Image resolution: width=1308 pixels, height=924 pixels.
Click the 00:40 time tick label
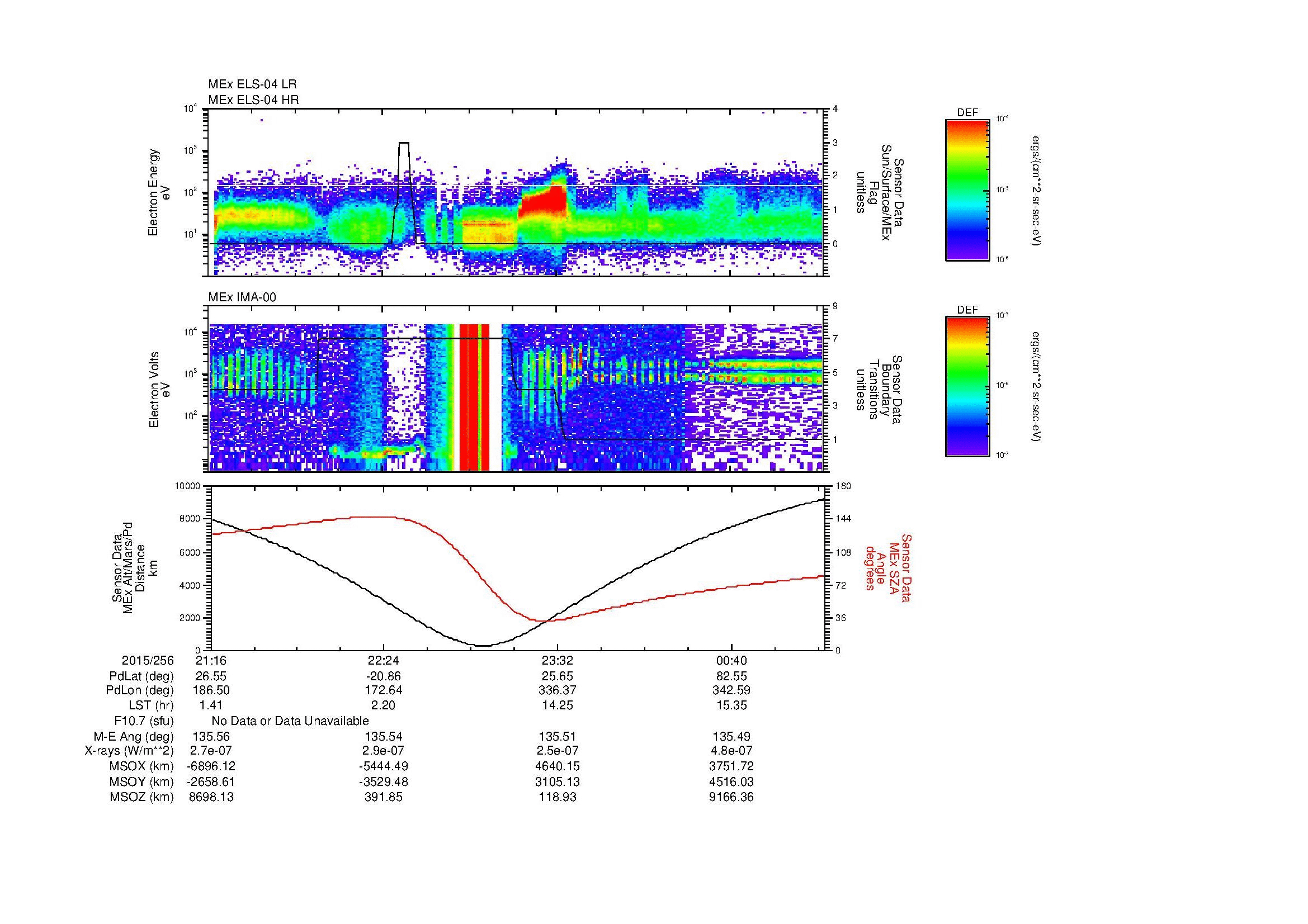[x=731, y=660]
